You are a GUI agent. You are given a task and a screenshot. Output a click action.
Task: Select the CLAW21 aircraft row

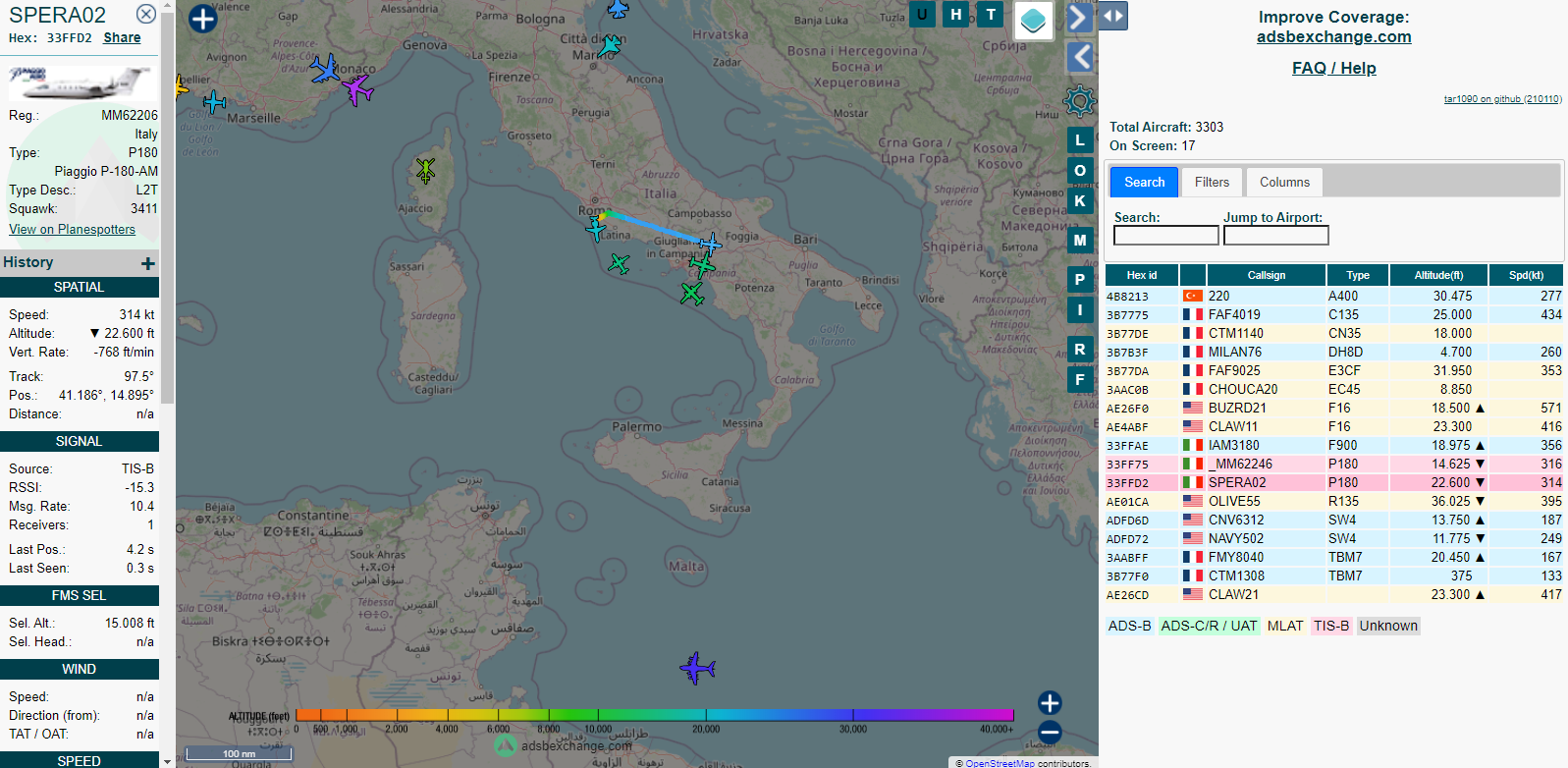[1334, 595]
